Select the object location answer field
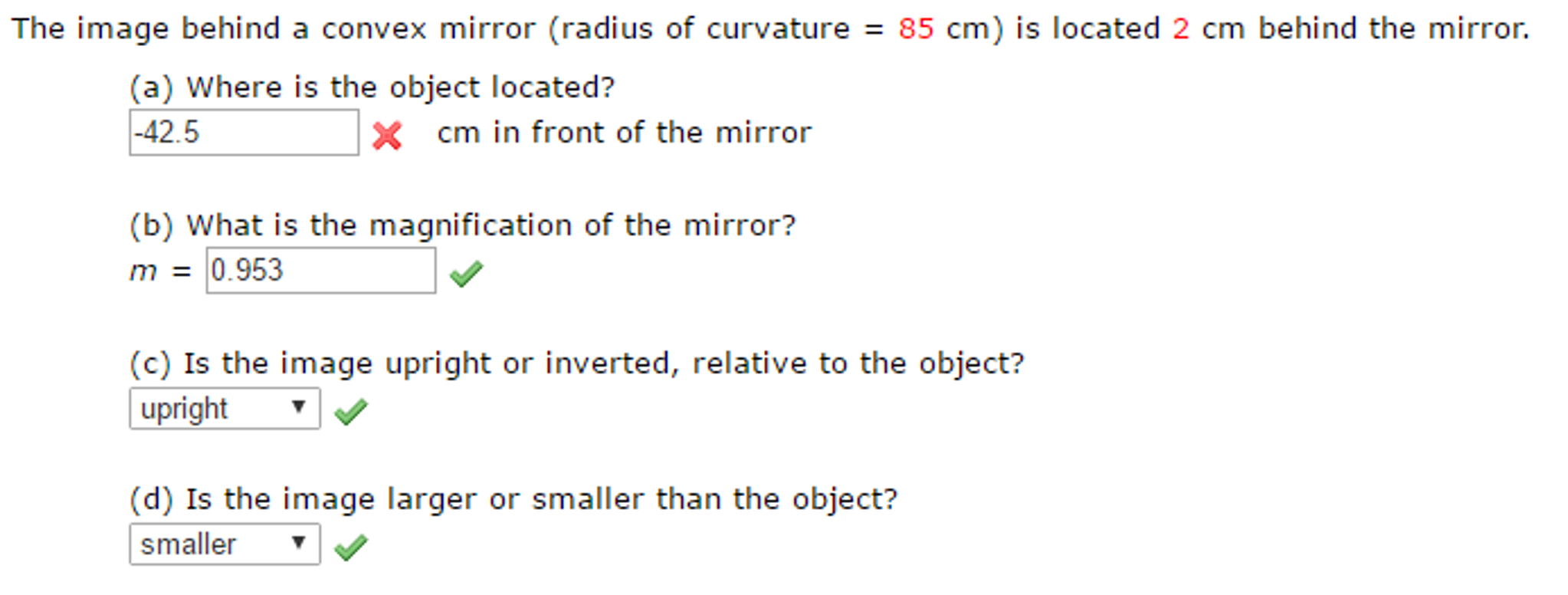 coord(244,133)
